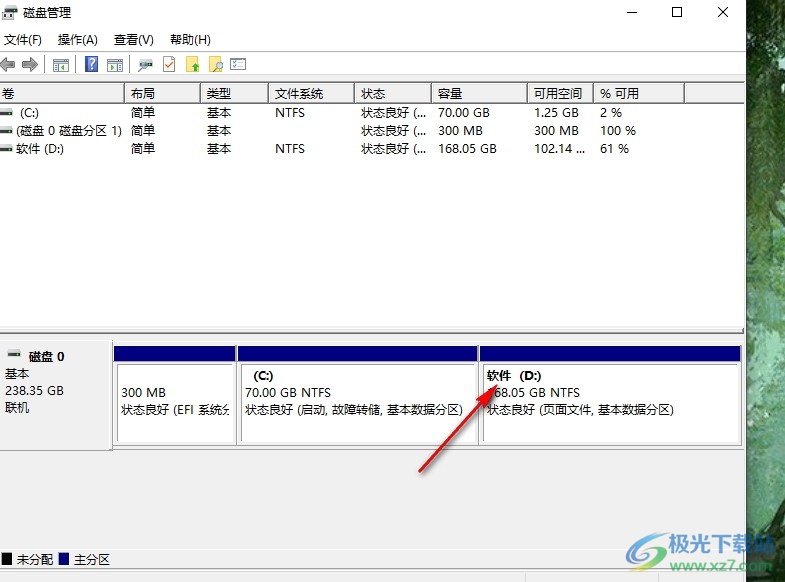Image resolution: width=785 pixels, height=582 pixels.
Task: Sort by the 类型 column header
Action: pyautogui.click(x=234, y=94)
